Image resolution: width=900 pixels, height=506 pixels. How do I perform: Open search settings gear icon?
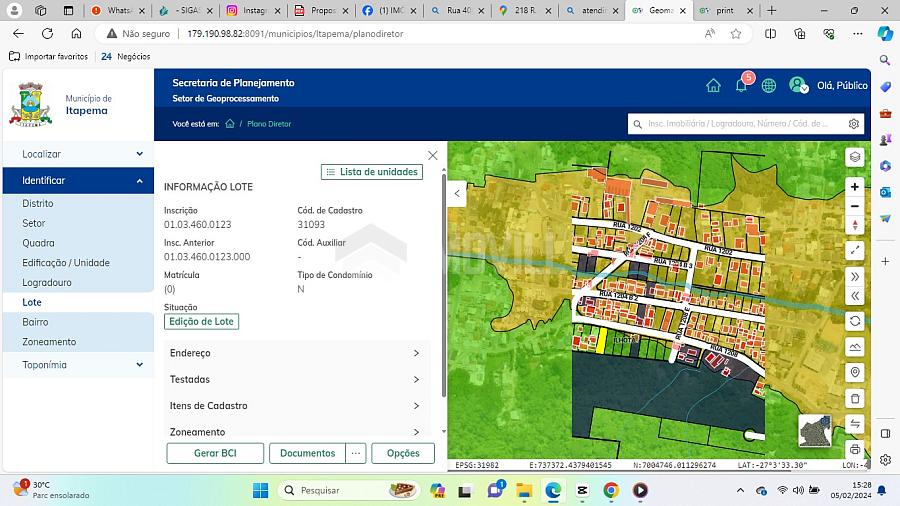(854, 124)
